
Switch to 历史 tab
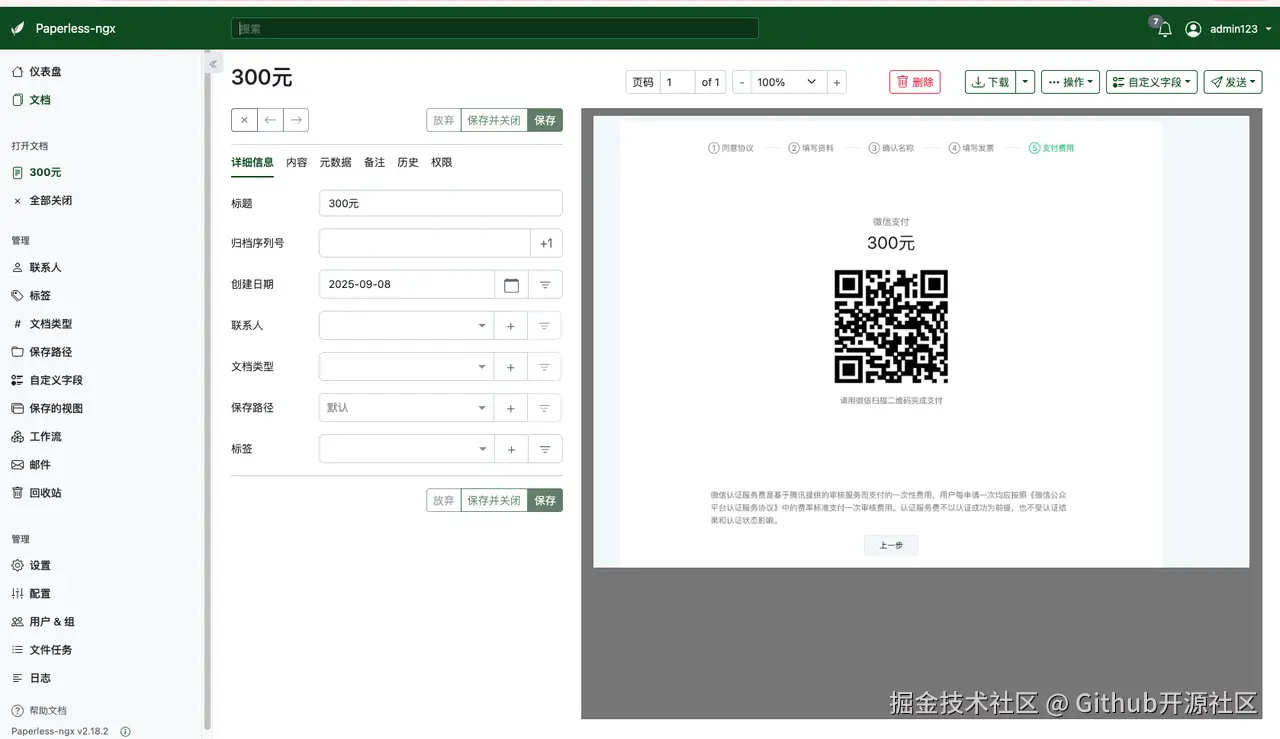pyautogui.click(x=408, y=162)
